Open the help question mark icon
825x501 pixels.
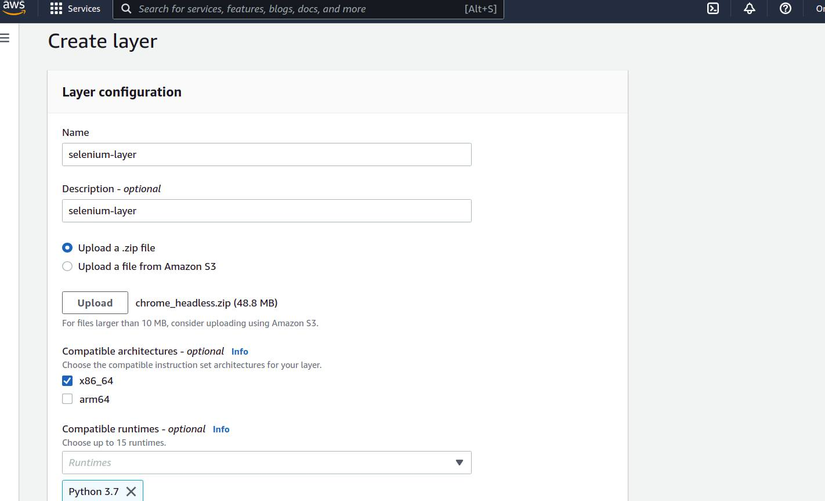785,9
